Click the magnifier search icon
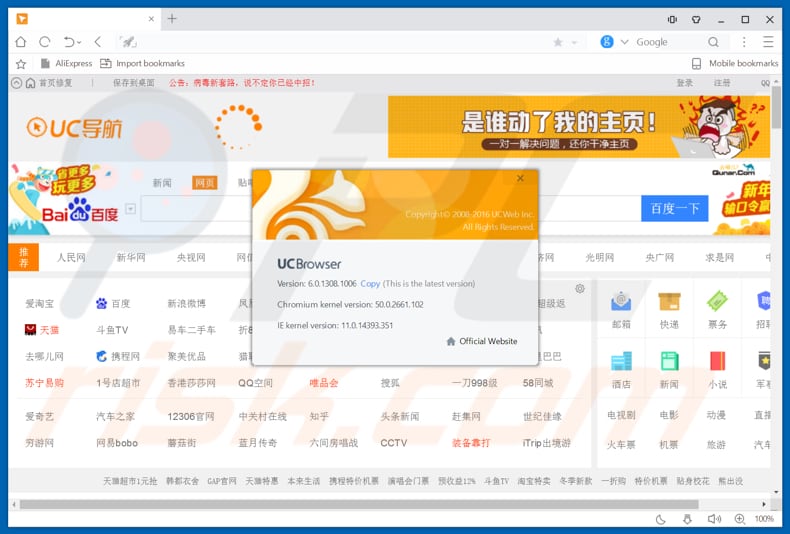The width and height of the screenshot is (790, 534). [713, 42]
